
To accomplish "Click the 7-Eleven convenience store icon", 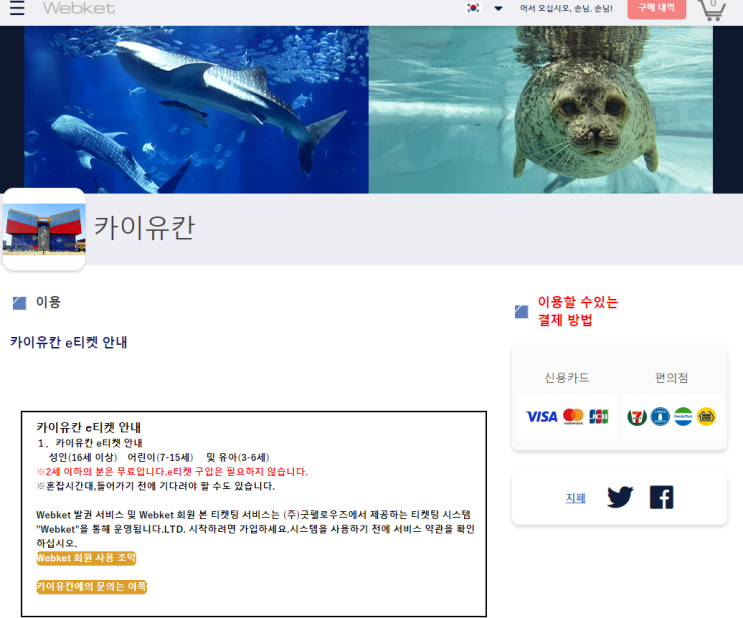I will coord(637,417).
